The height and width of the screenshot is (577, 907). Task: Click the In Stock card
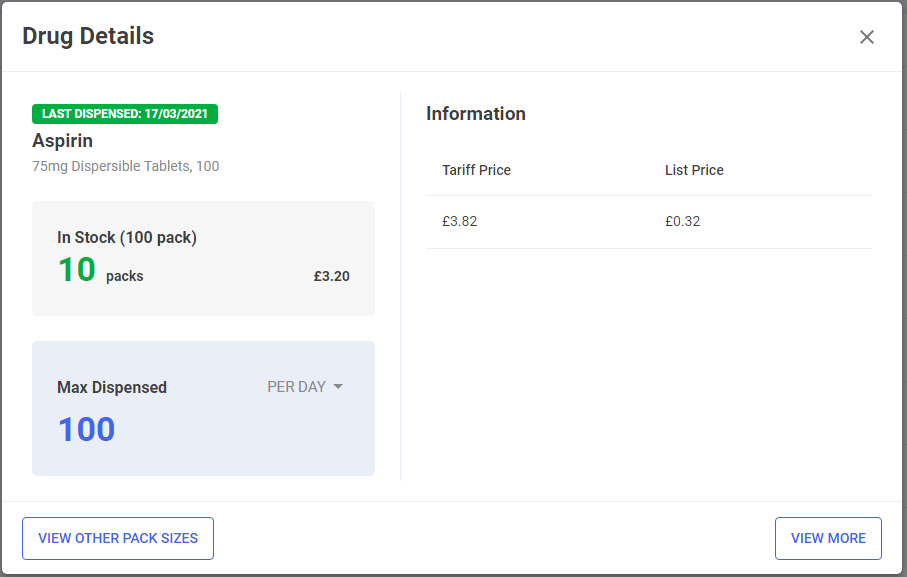click(203, 258)
